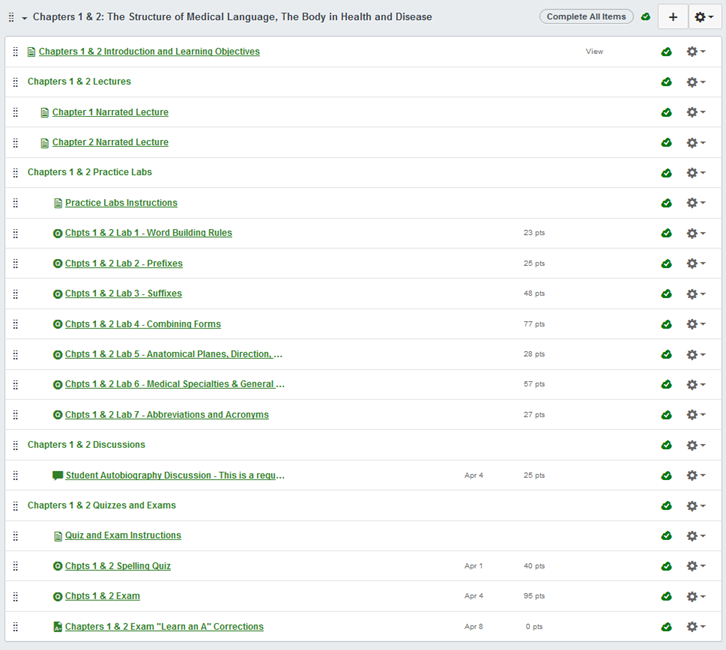Click discussion icon beside Student Autobiography Discussion
This screenshot has height=650, width=726.
(58, 476)
